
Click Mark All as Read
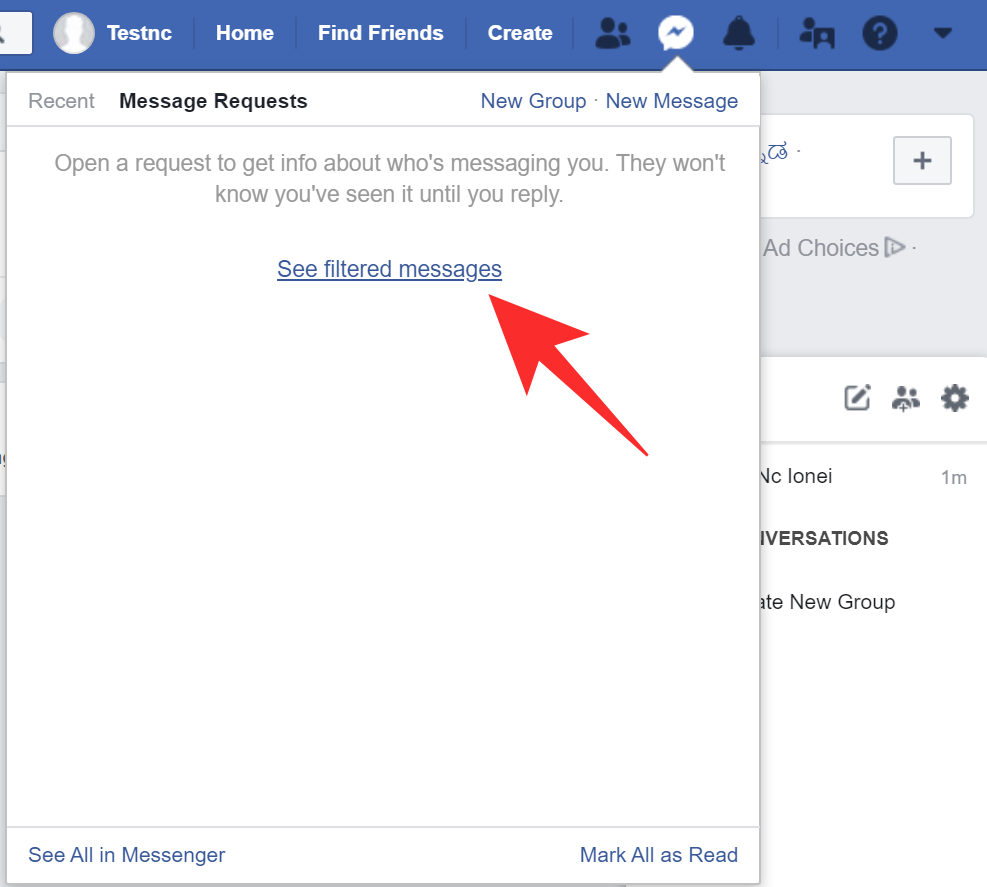658,855
